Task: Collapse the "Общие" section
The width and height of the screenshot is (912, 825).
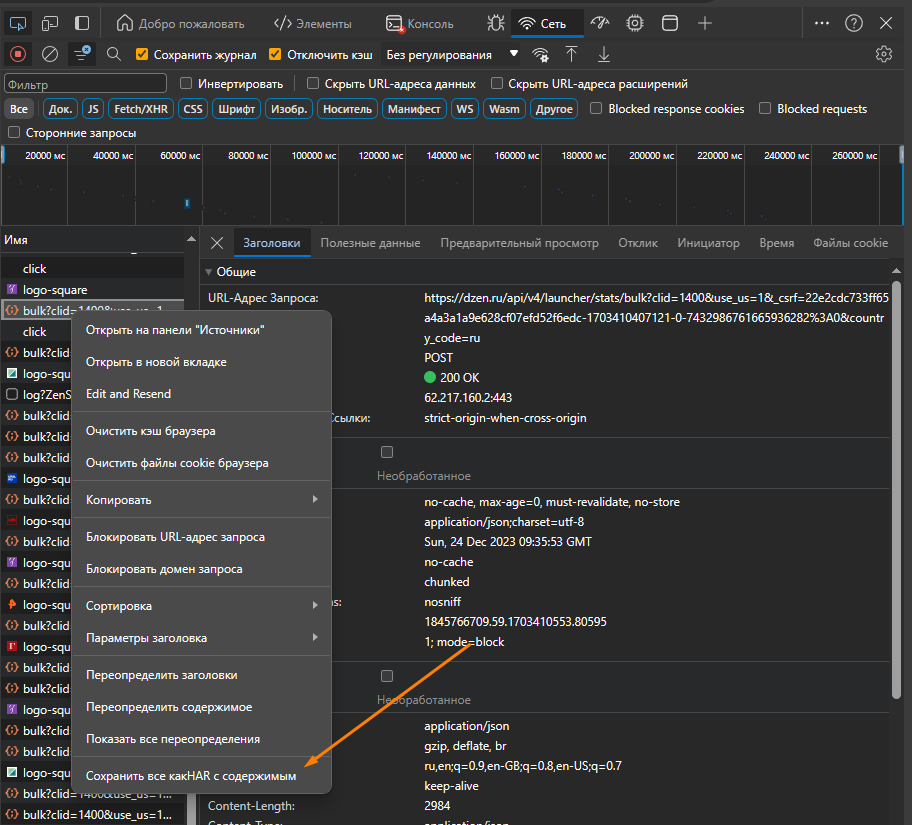Action: (209, 272)
